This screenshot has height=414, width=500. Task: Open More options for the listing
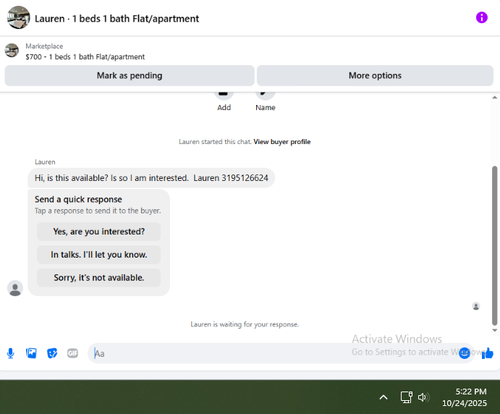point(375,76)
